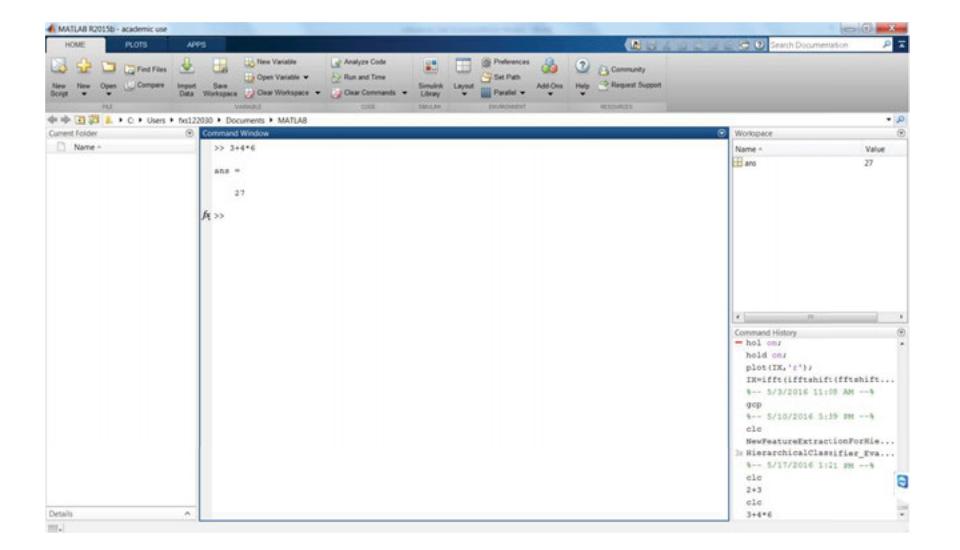The image size is (960, 550).
Task: Select '2+3' in Command History
Action: coord(754,490)
